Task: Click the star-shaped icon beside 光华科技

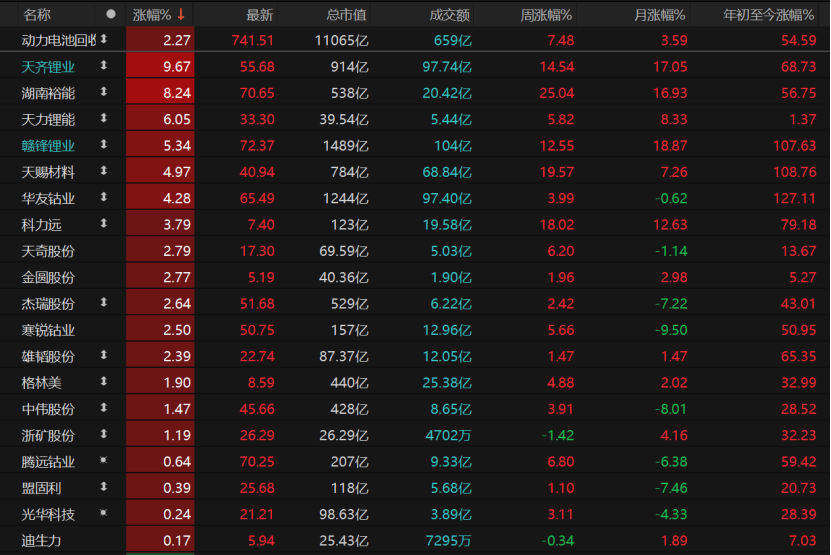Action: (x=102, y=513)
